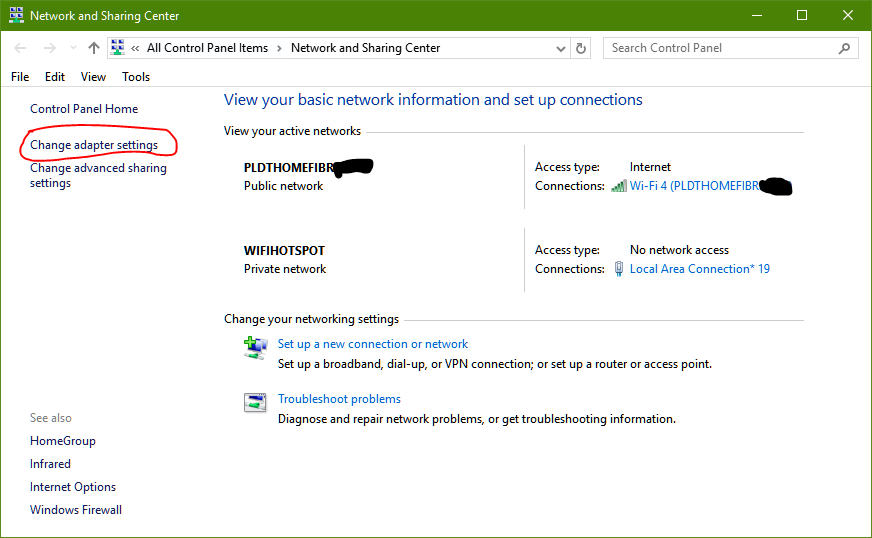Click the Back navigation arrow

(21, 48)
